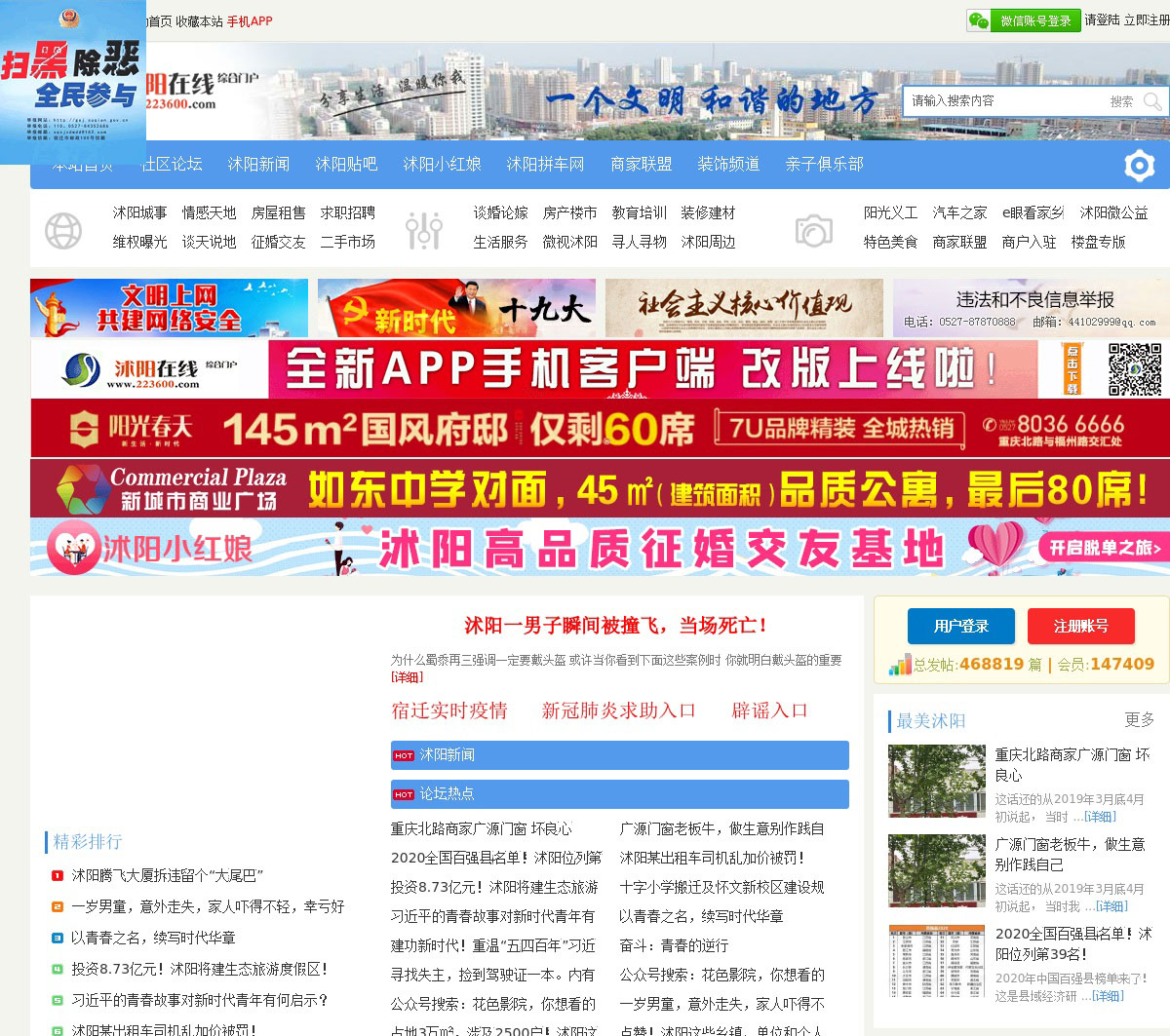Open the 新冠肺炎求助入口 link
The width and height of the screenshot is (1170, 1036).
(x=619, y=710)
